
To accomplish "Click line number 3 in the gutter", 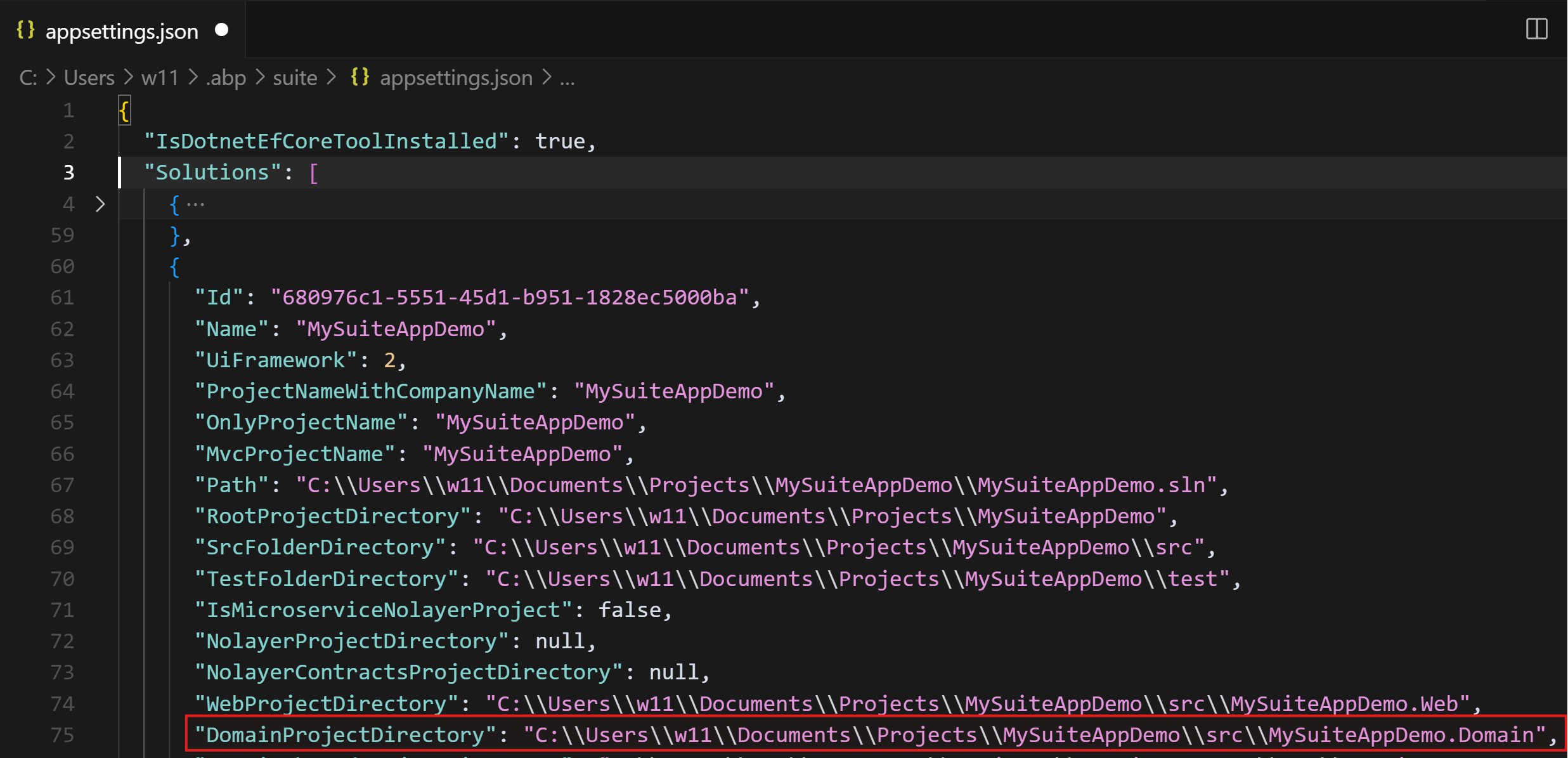I will coord(68,173).
